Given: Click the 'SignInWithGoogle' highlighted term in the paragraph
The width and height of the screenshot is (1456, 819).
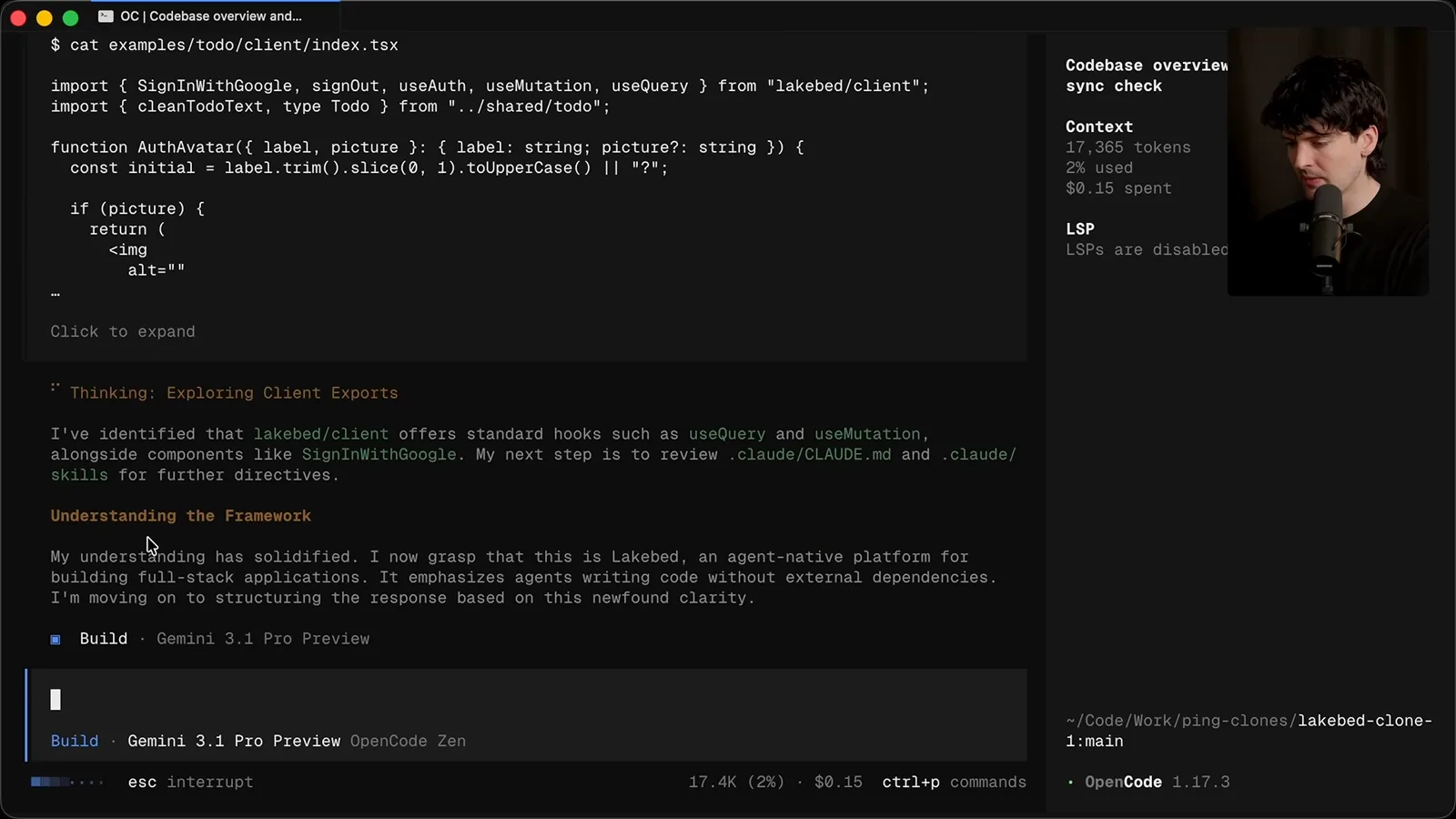Looking at the screenshot, I should (x=379, y=454).
